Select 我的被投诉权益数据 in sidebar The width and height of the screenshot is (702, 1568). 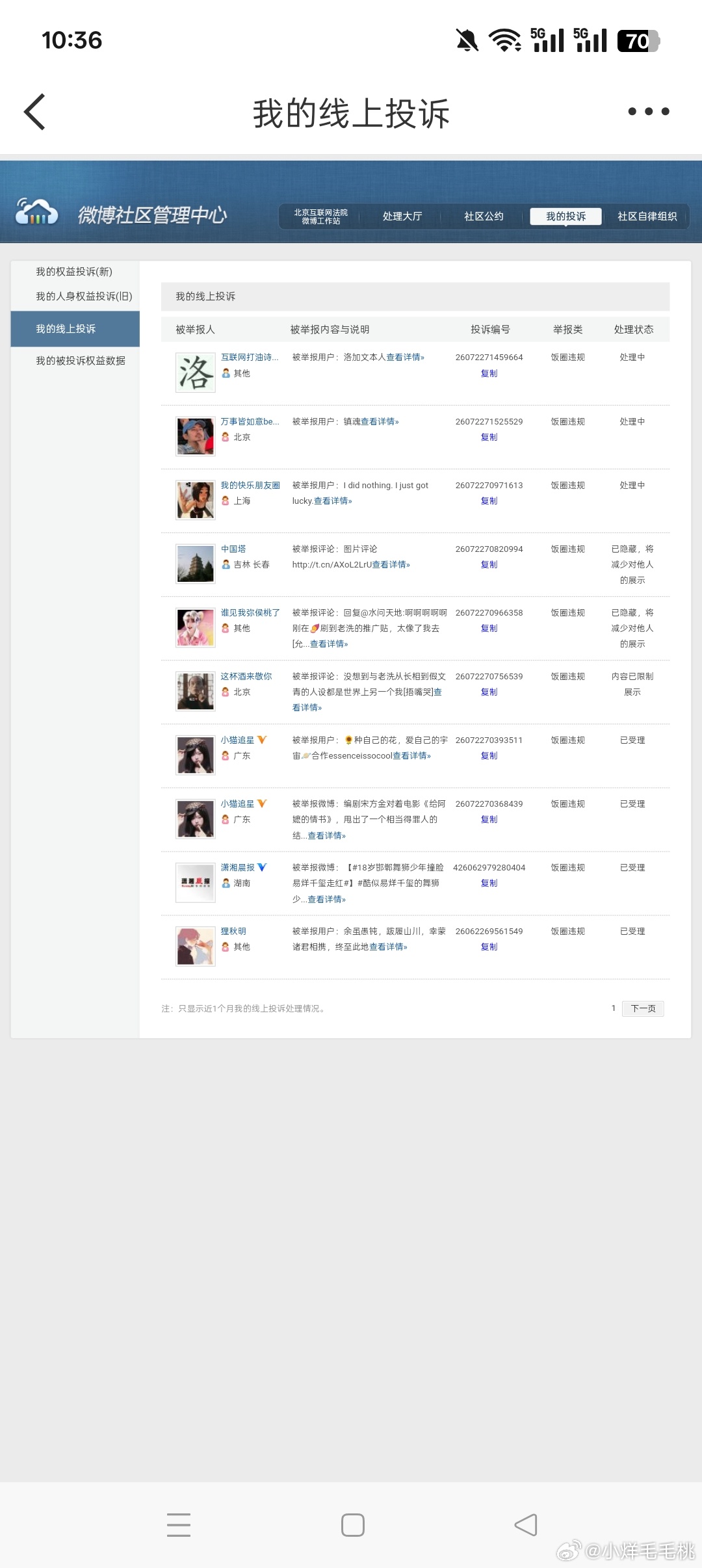coord(81,361)
